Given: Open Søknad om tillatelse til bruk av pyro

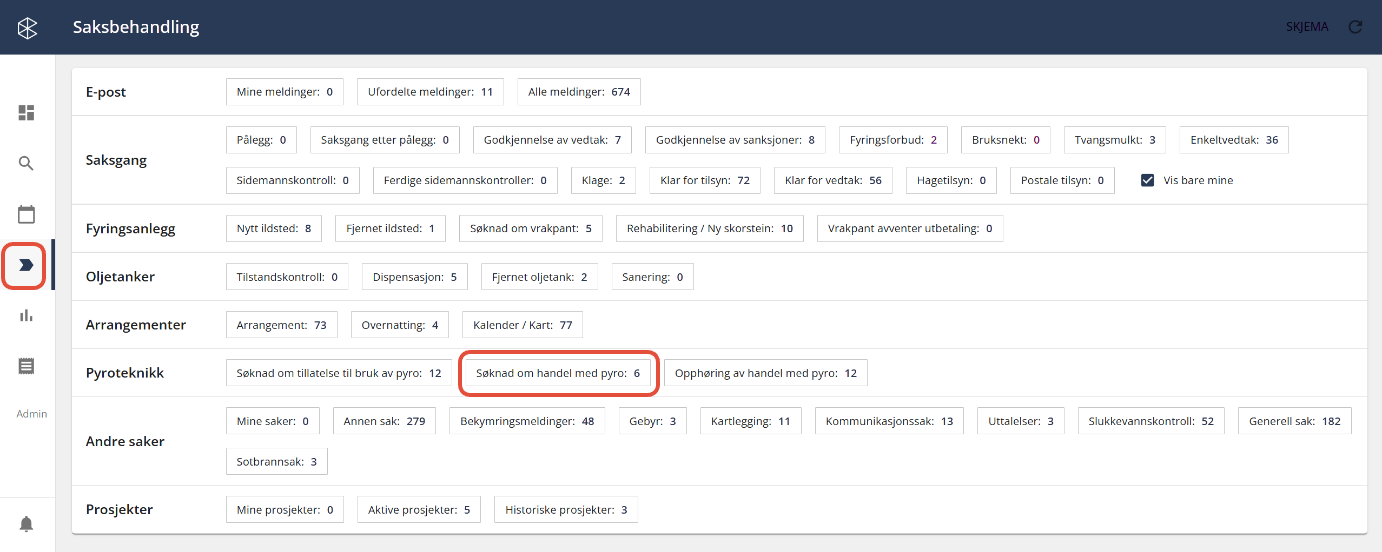Looking at the screenshot, I should point(339,373).
